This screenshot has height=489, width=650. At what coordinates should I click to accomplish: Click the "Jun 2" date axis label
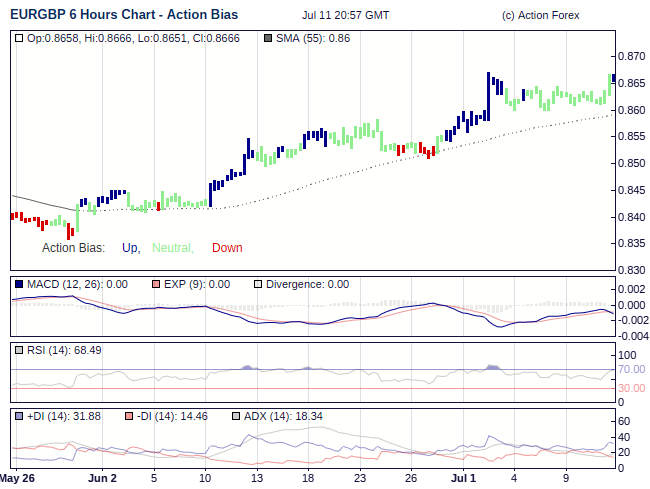[102, 478]
